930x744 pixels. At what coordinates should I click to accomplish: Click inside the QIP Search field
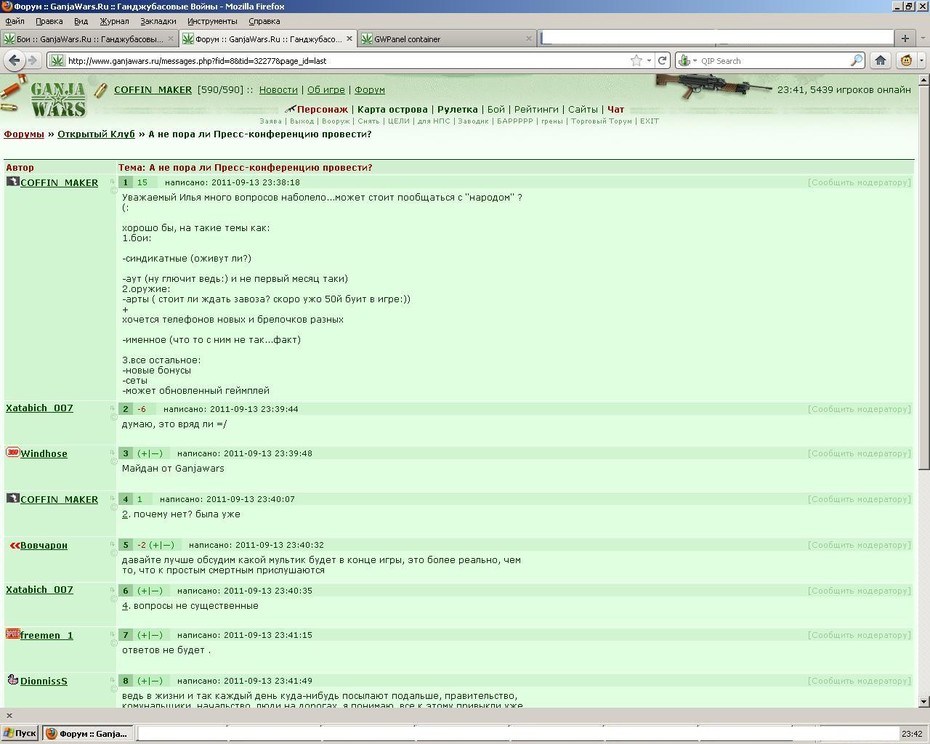[x=774, y=61]
